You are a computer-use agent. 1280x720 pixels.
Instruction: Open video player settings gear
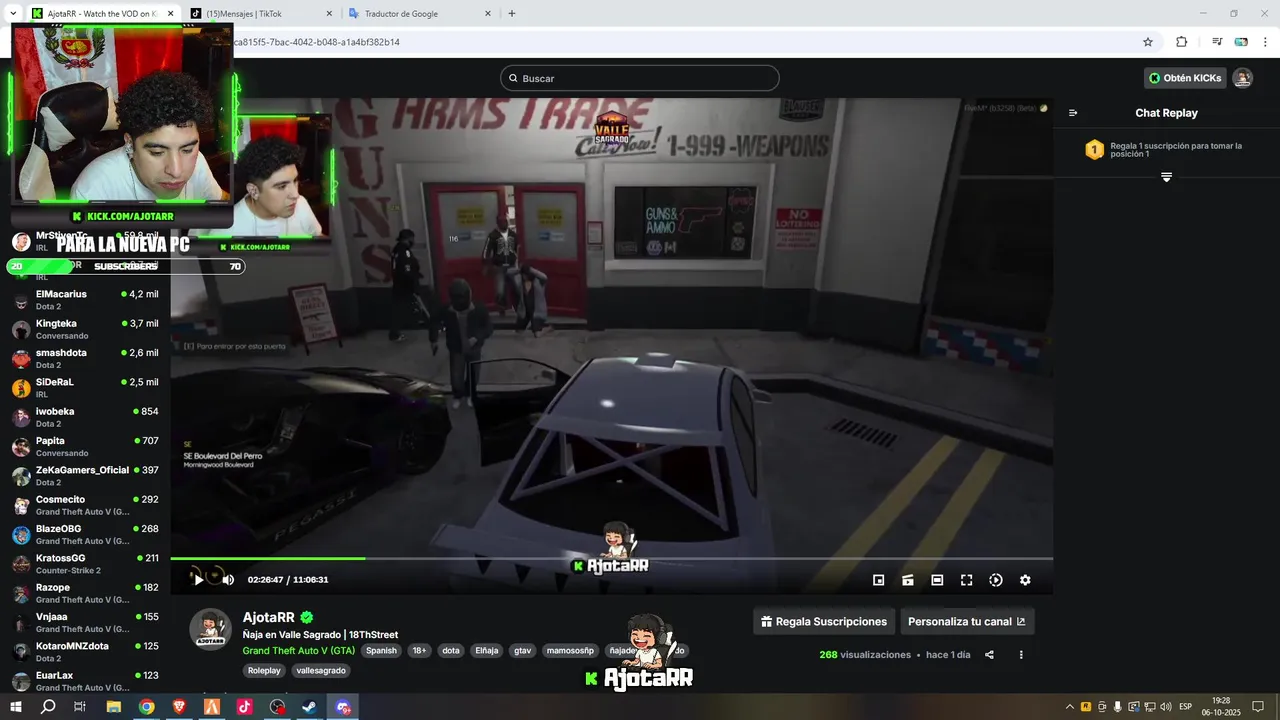tap(1025, 580)
